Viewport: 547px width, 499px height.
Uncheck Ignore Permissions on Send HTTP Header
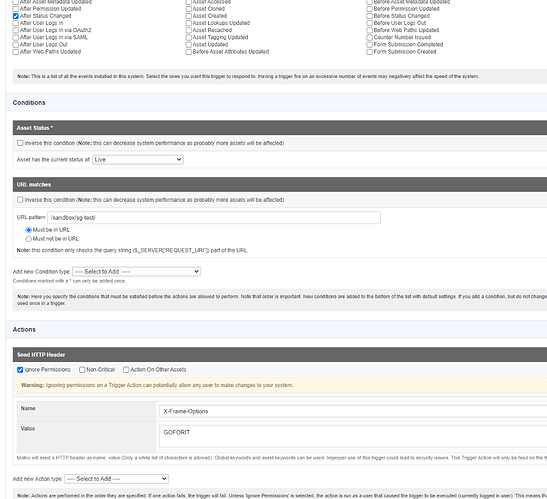(20, 370)
